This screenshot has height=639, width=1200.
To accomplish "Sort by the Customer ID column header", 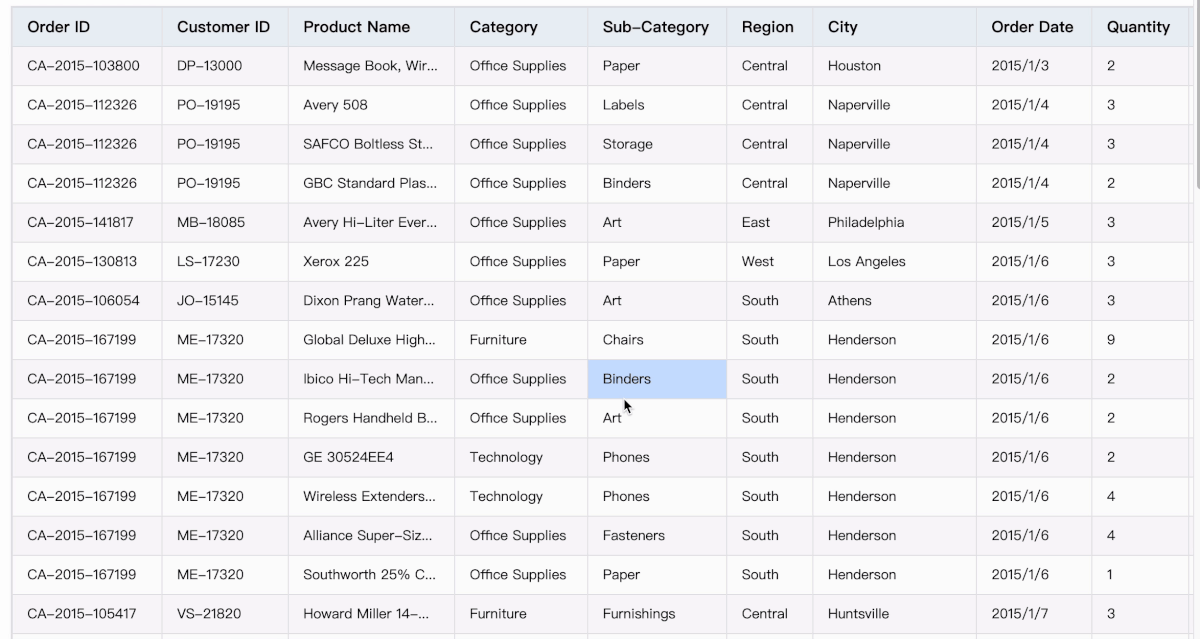I will (x=223, y=27).
